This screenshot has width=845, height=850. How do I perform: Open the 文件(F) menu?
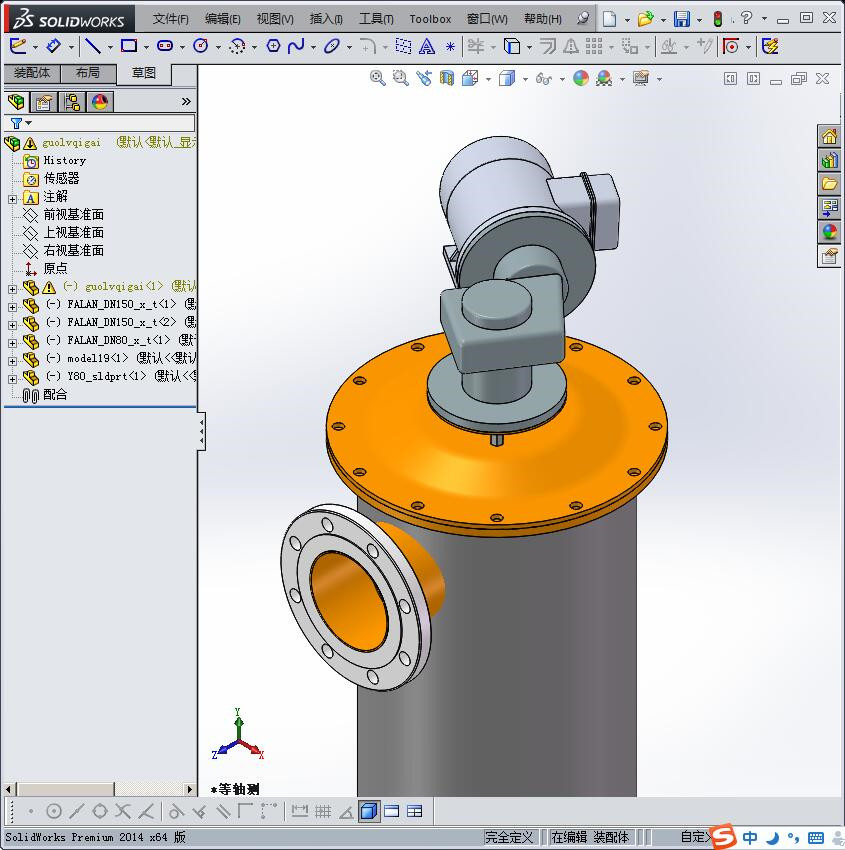(x=170, y=19)
